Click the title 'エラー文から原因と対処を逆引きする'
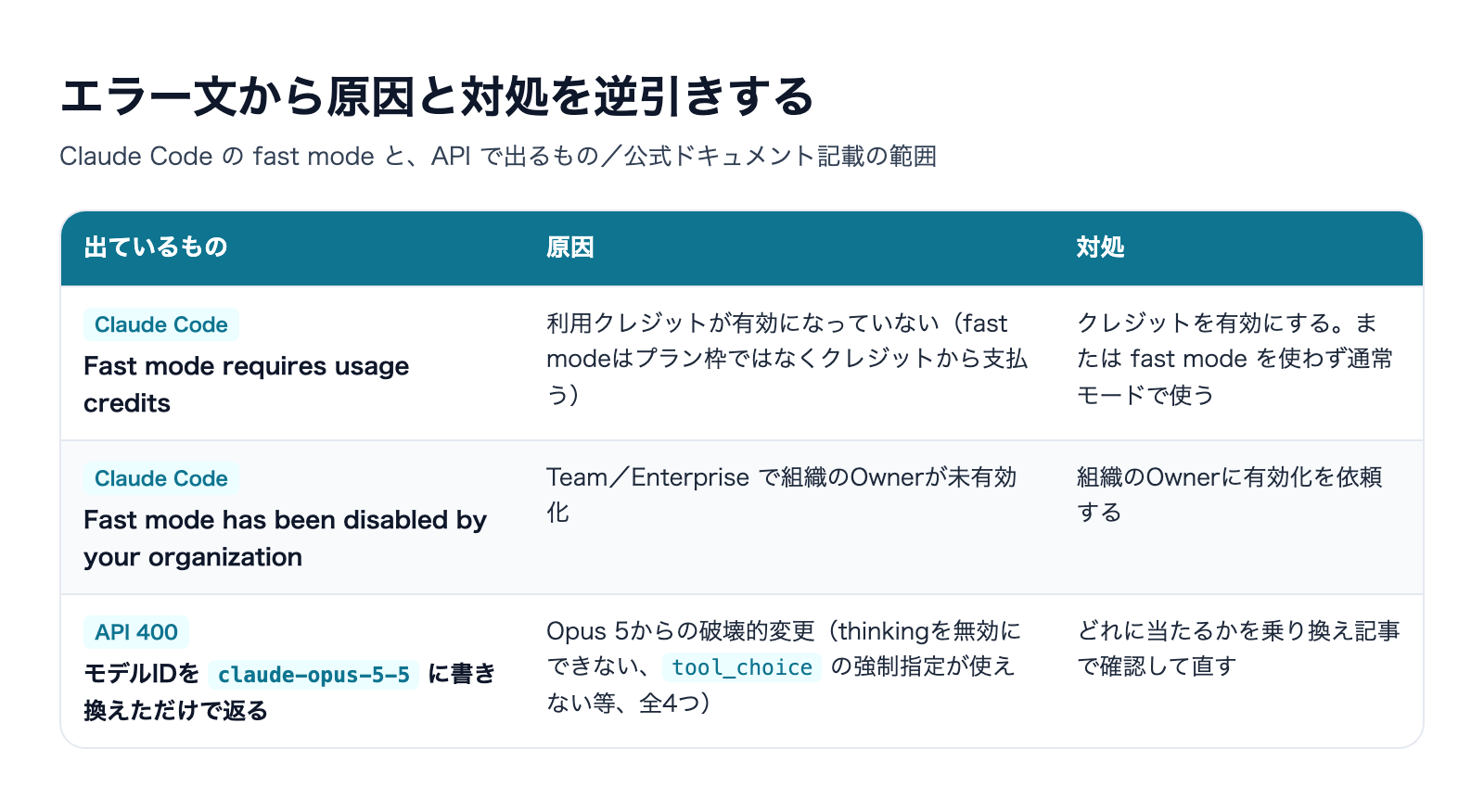1484x812 pixels. point(437,96)
